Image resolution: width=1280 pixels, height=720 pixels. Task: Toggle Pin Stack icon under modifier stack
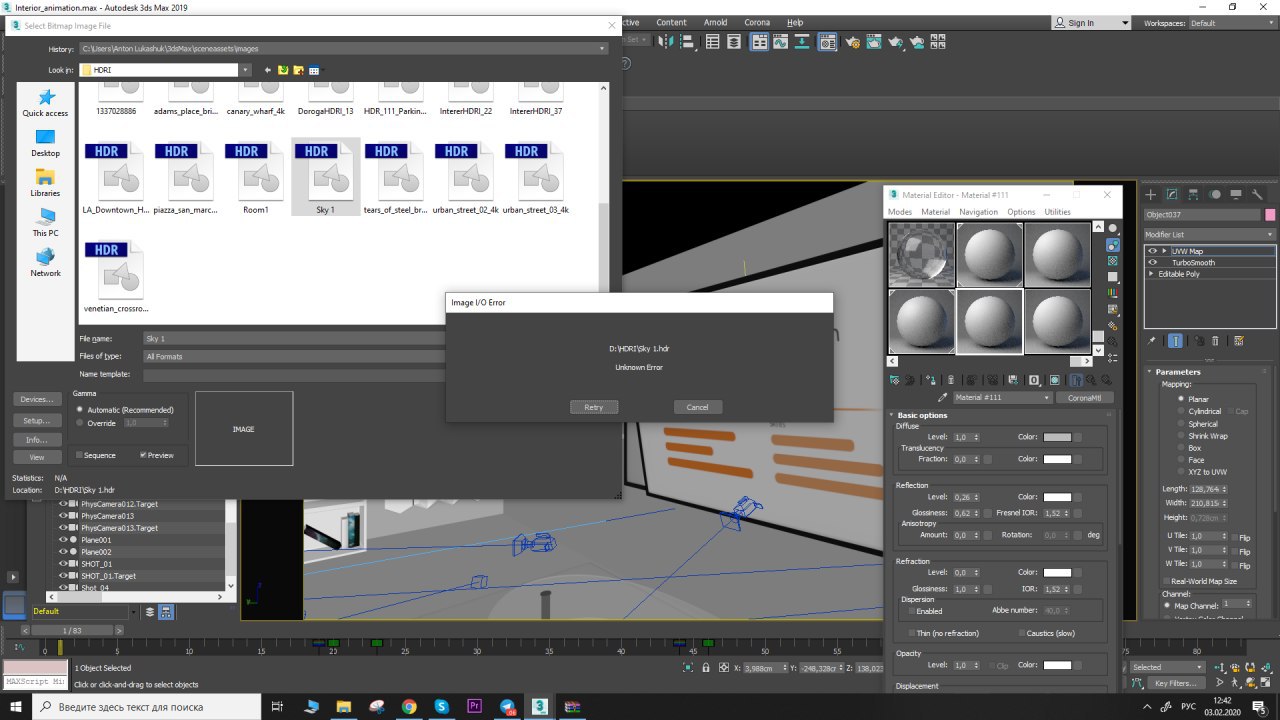(1151, 341)
